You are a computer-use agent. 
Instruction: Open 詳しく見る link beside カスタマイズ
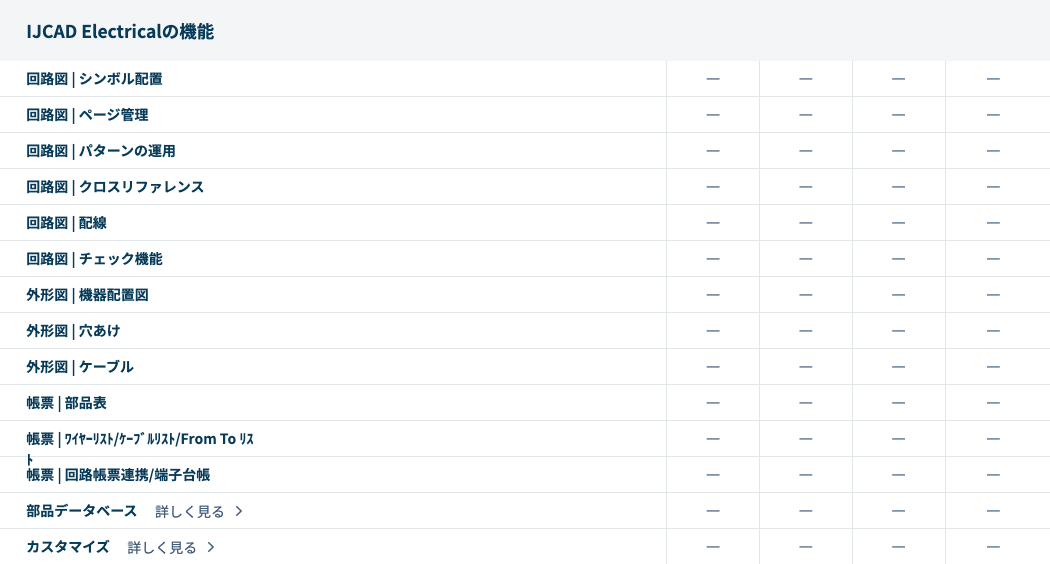(162, 548)
